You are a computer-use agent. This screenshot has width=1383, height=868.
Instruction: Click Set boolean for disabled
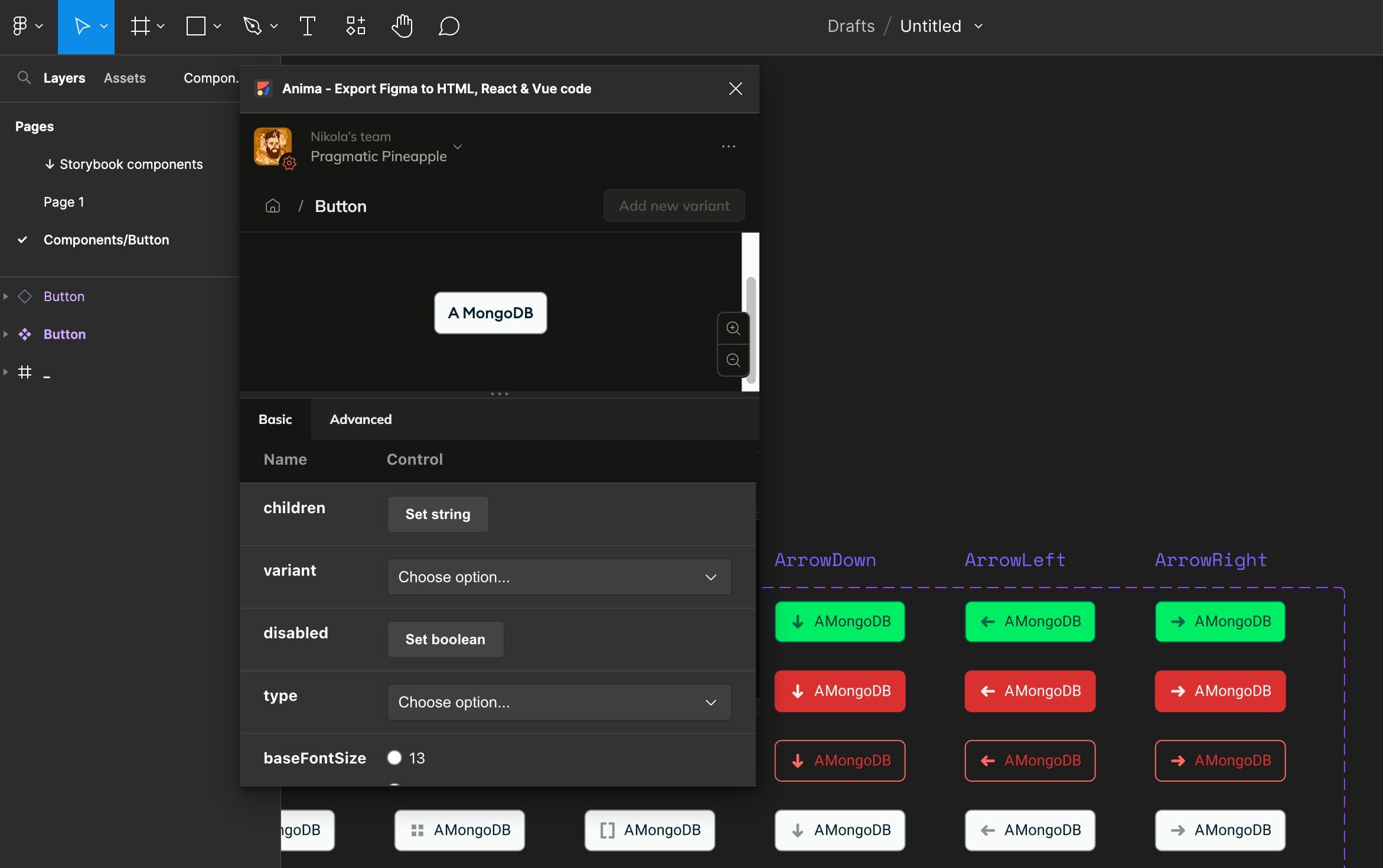[445, 639]
